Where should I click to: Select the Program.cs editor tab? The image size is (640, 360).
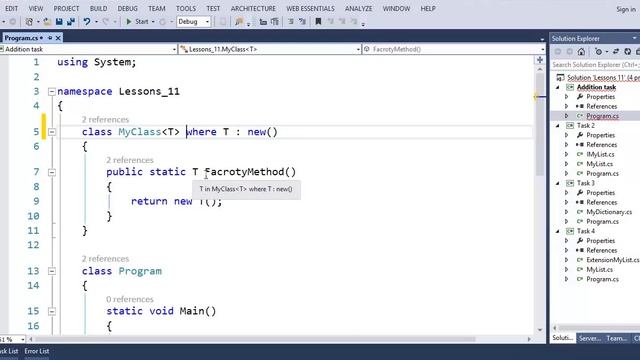click(x=21, y=38)
